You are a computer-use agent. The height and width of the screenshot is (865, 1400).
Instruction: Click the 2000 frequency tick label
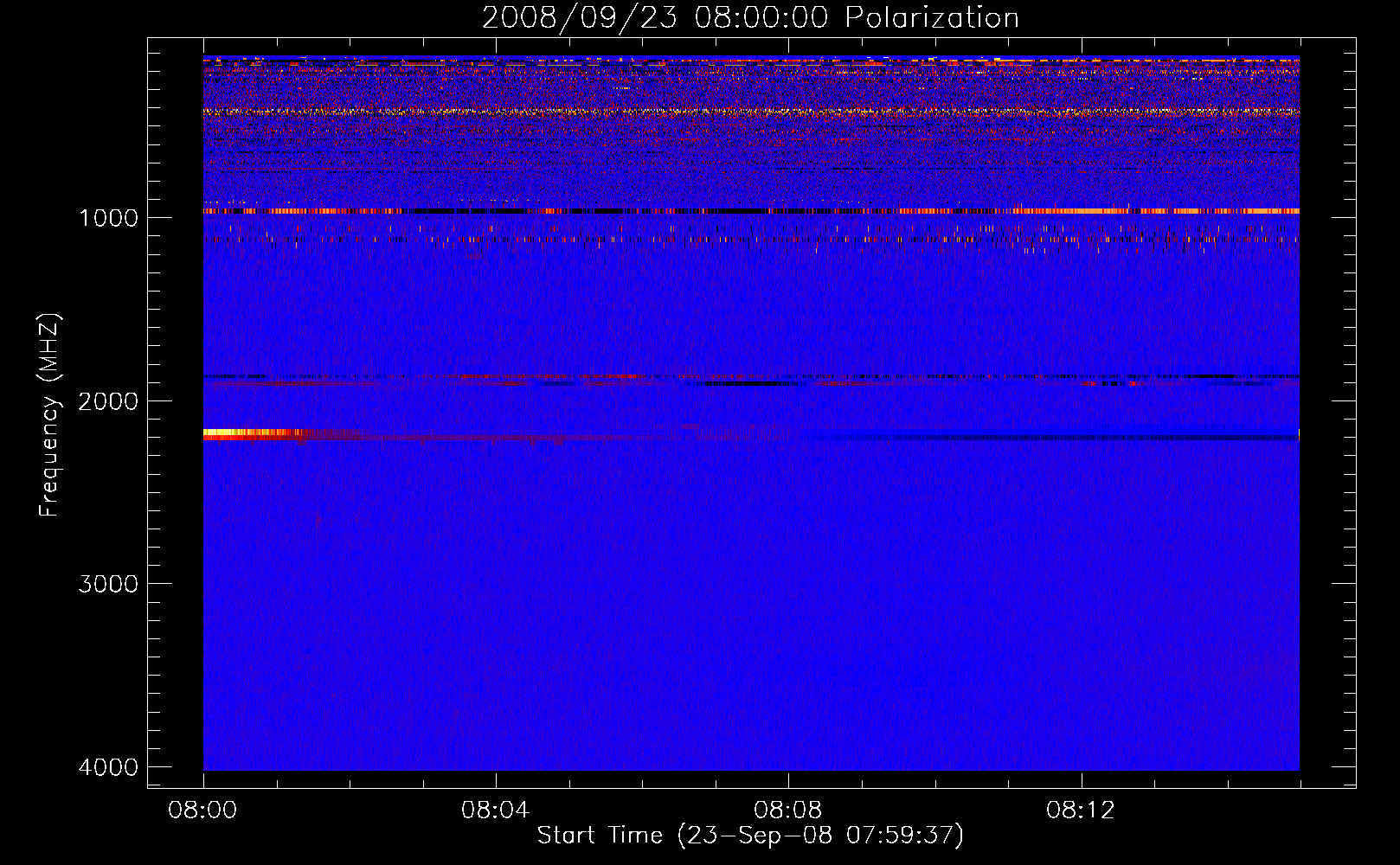point(108,400)
